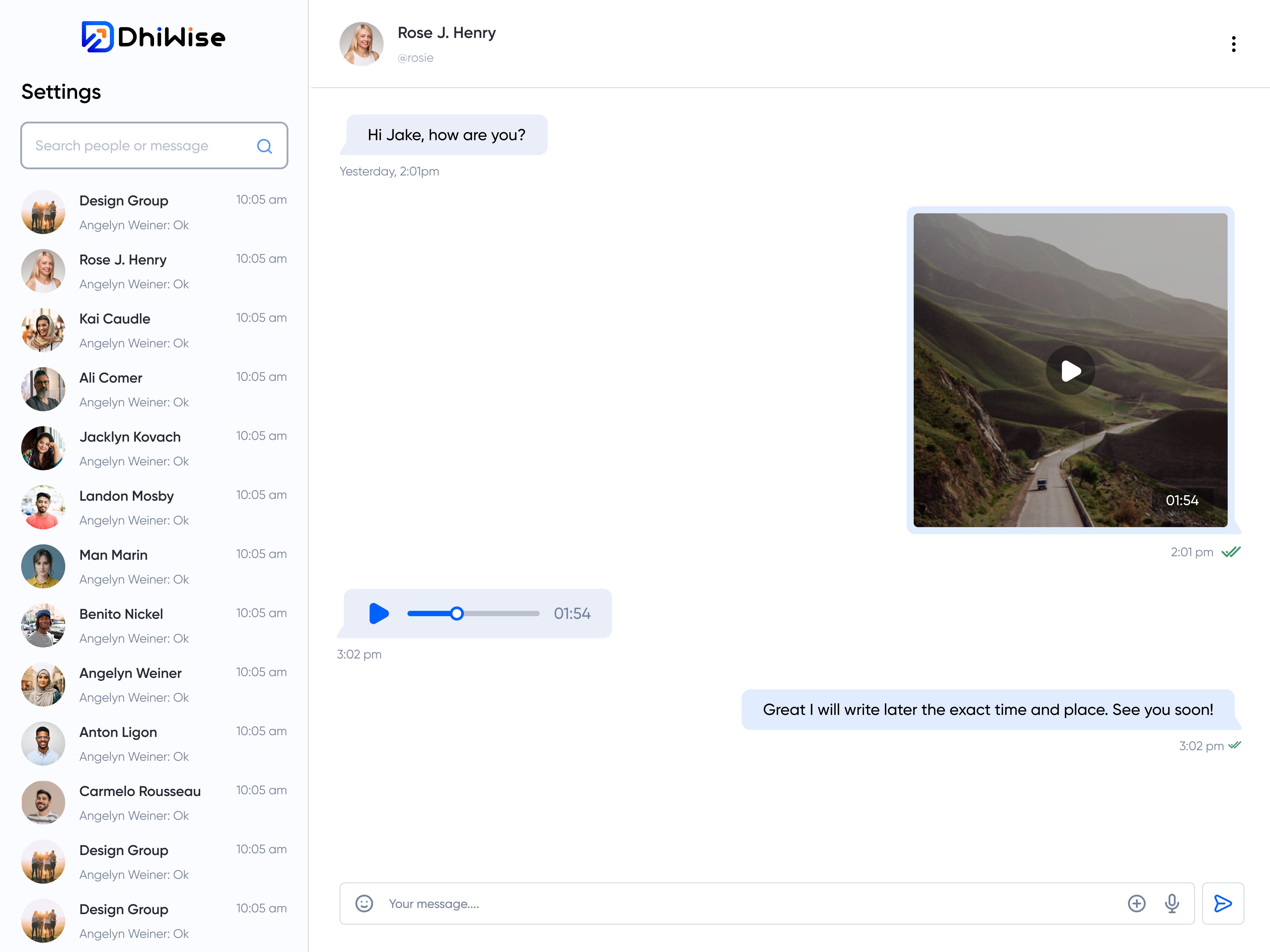Select the Jacklyn Kovach chat

click(x=154, y=449)
